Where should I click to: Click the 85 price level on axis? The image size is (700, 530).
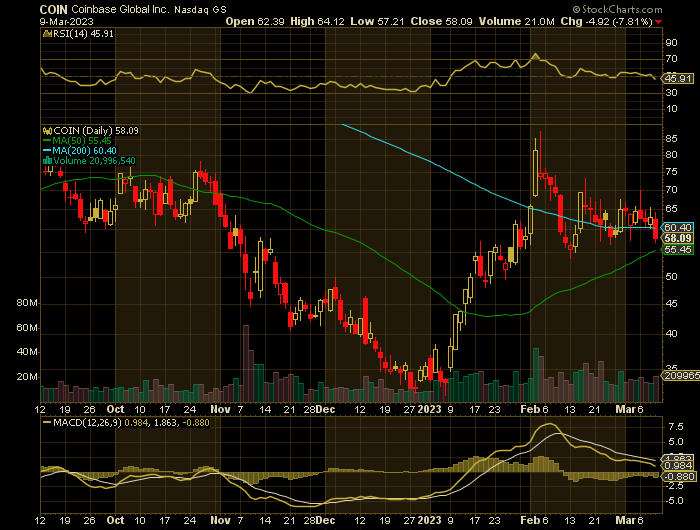pos(671,139)
